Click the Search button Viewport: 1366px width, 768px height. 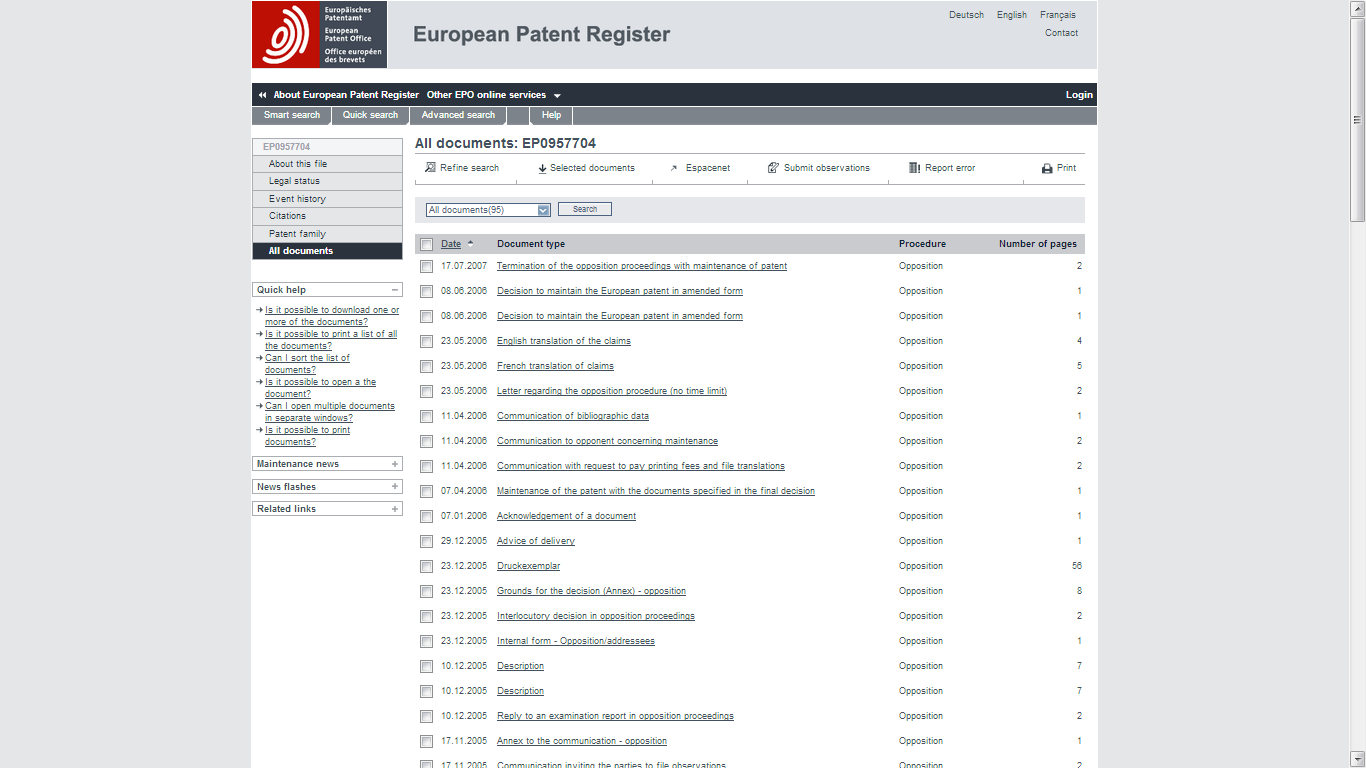point(585,209)
